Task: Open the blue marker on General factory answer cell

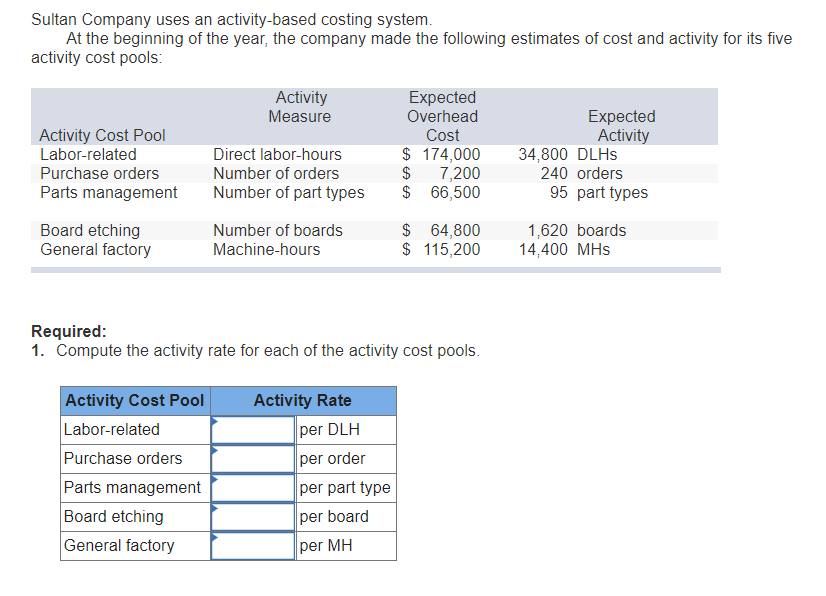Action: [214, 537]
